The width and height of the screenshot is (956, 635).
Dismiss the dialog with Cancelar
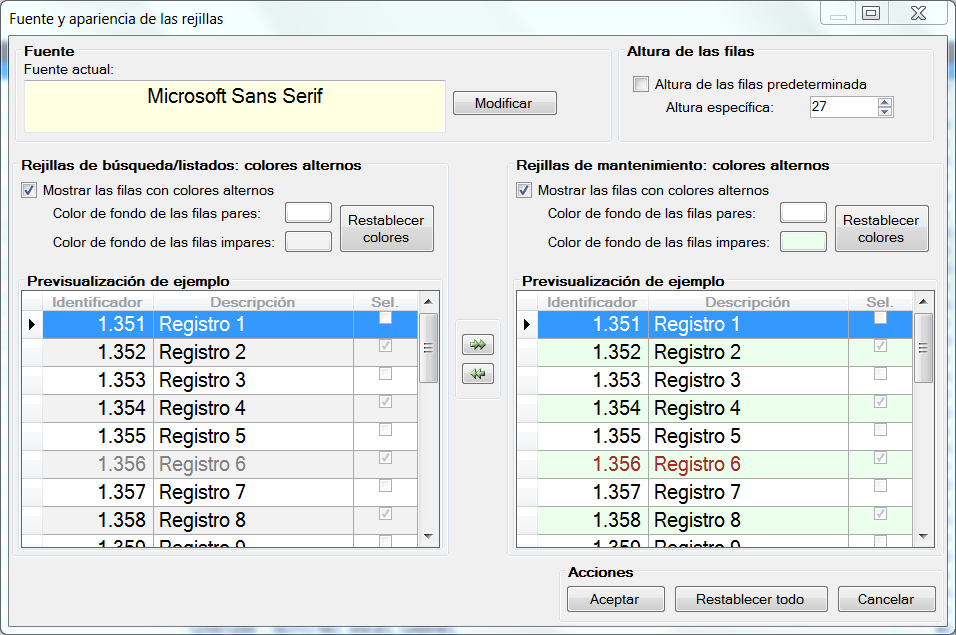click(x=887, y=598)
